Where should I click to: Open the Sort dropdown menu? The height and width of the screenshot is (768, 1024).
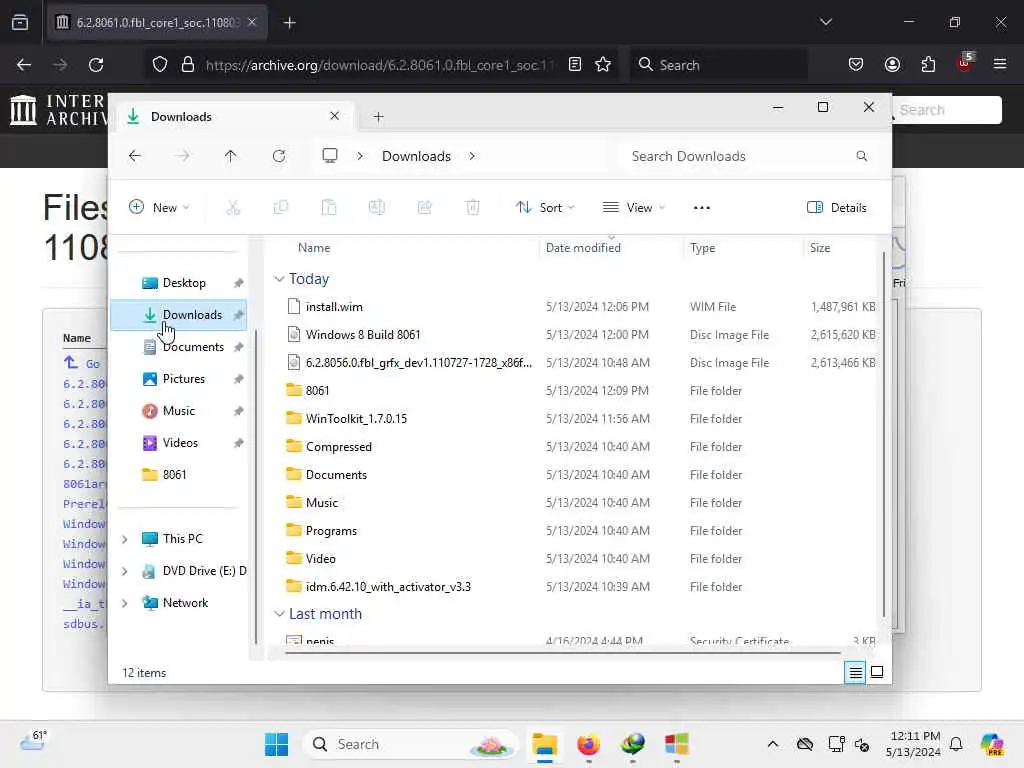point(545,208)
